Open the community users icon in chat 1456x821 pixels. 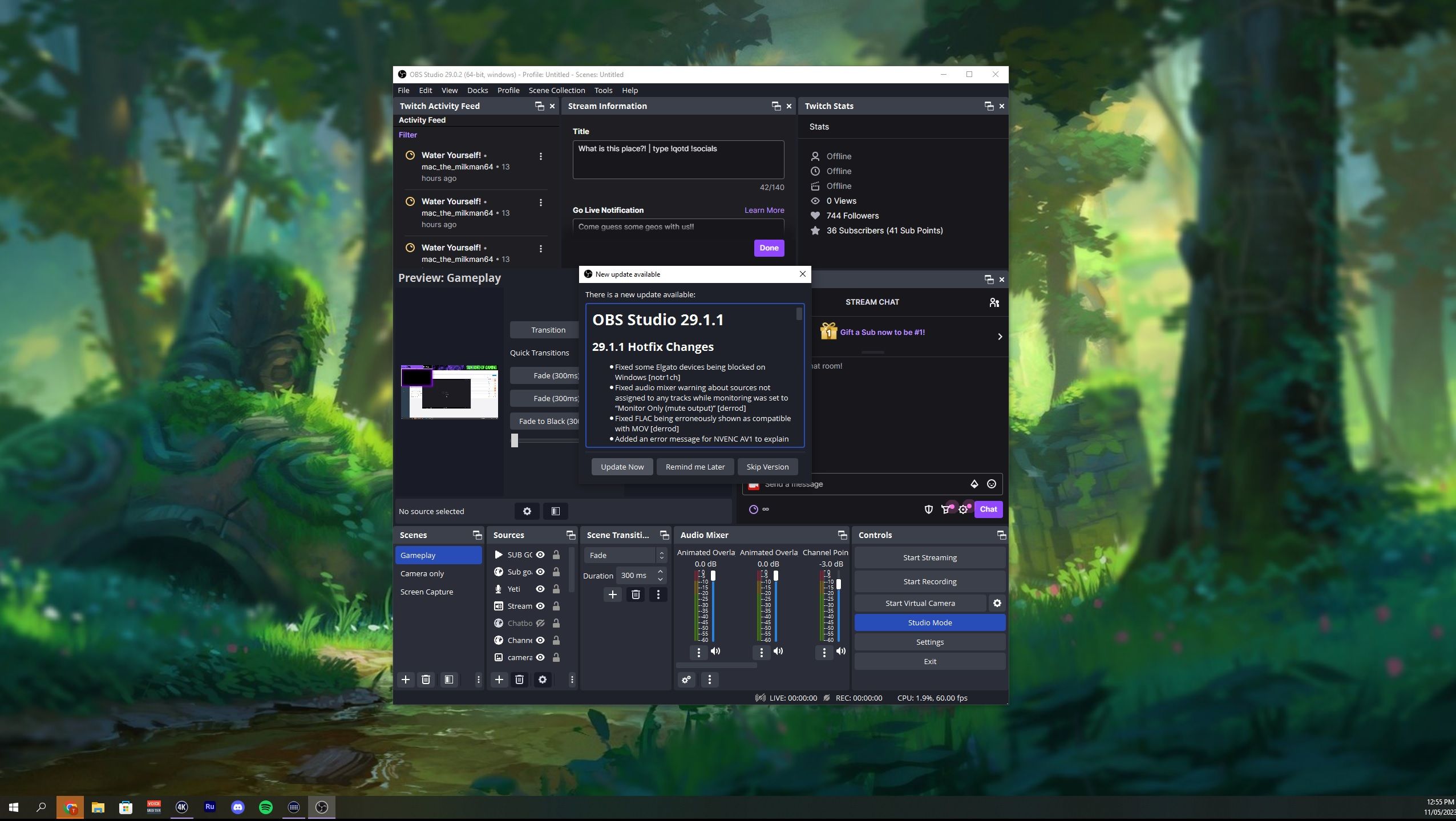(994, 302)
